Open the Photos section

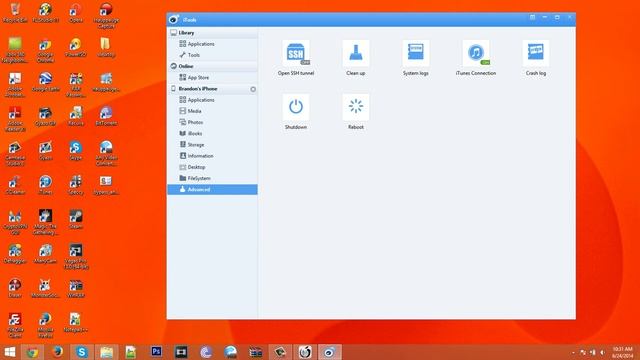tap(212, 122)
